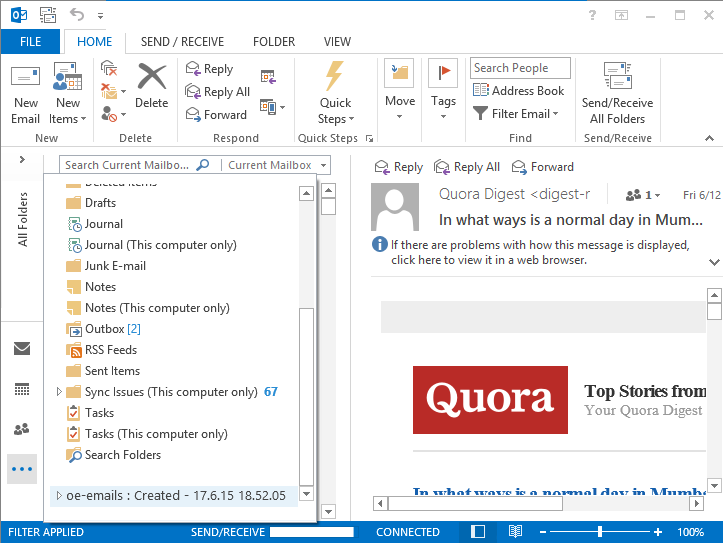This screenshot has width=723, height=543.
Task: Click the Reply with Meeting icon
Action: pyautogui.click(x=268, y=77)
